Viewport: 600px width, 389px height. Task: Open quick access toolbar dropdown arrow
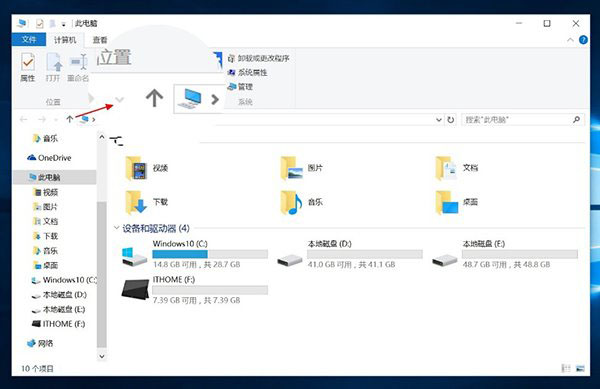coord(64,24)
